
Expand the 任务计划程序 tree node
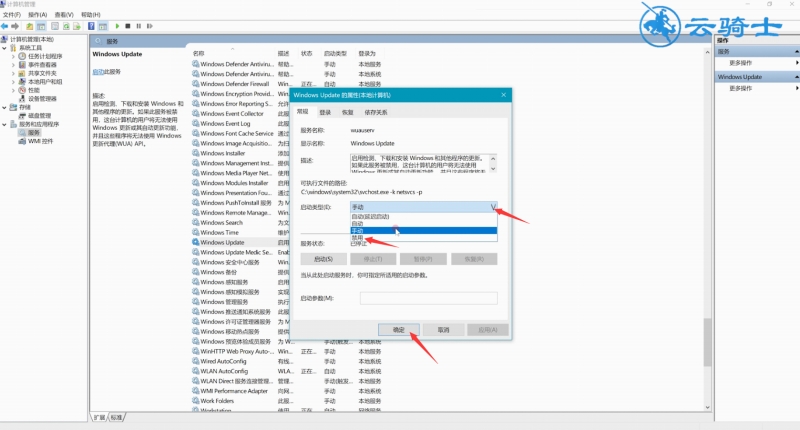tap(13, 56)
